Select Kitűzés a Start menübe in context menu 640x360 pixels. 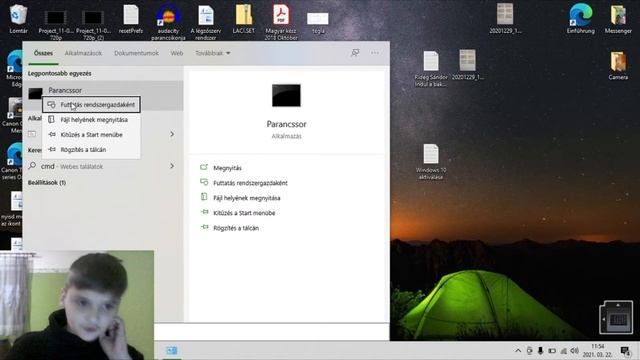coord(91,135)
